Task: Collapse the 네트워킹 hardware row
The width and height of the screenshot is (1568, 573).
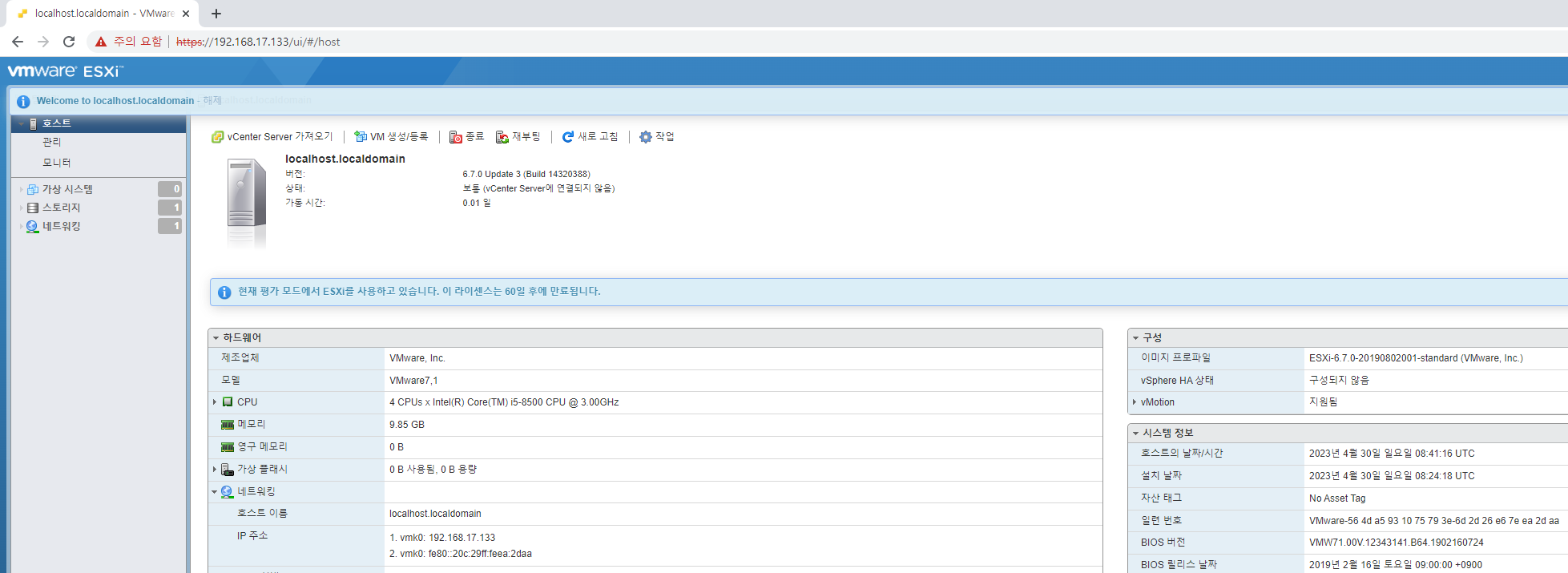Action: coord(215,492)
